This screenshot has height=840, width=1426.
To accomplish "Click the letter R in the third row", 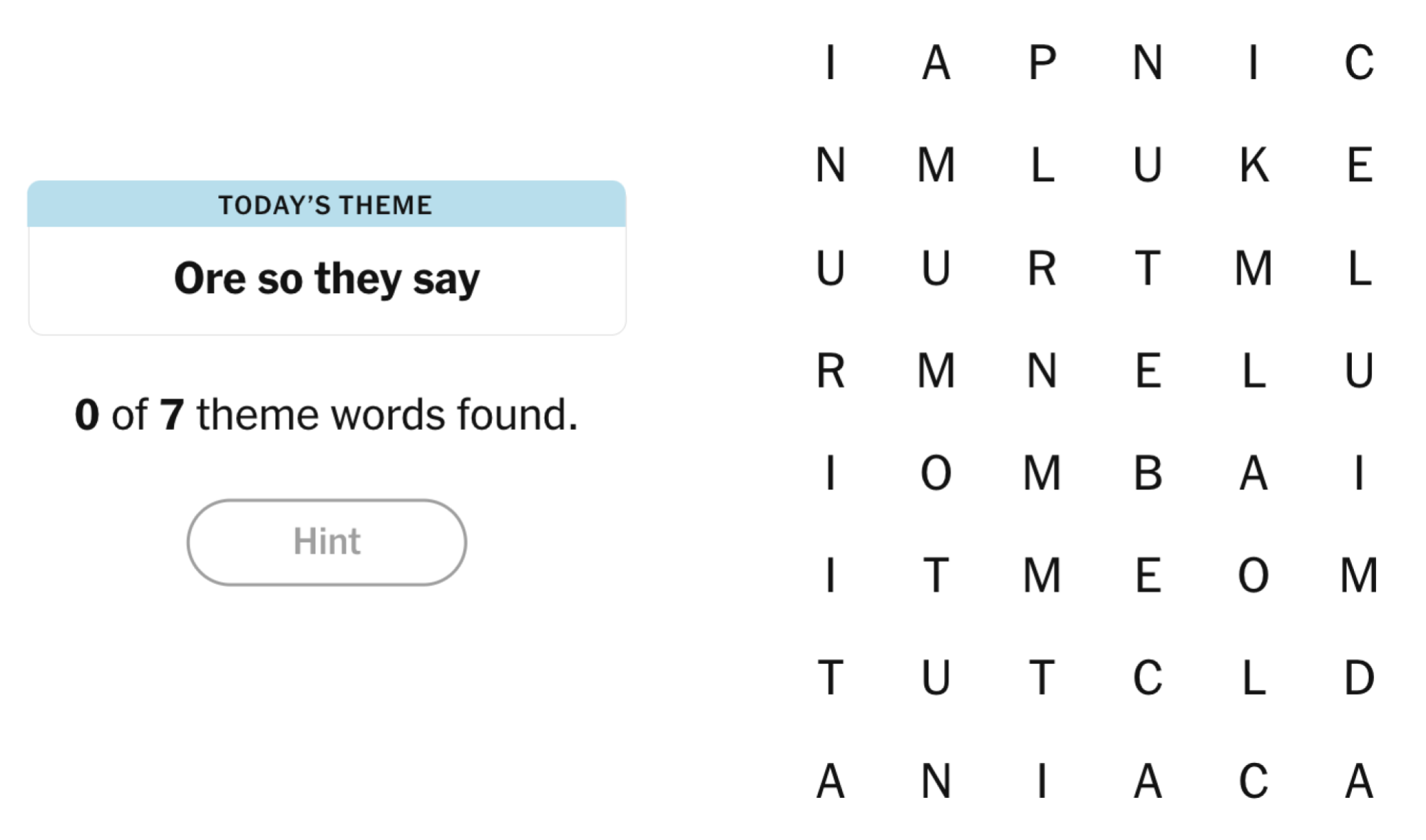I will [1043, 270].
